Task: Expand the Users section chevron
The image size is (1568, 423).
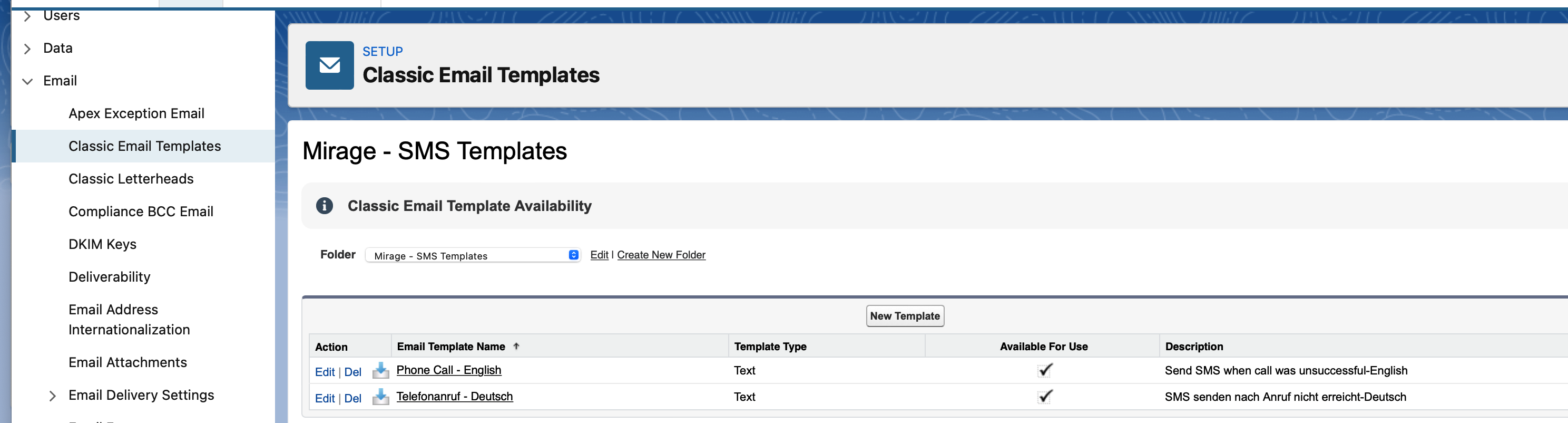Action: [27, 16]
